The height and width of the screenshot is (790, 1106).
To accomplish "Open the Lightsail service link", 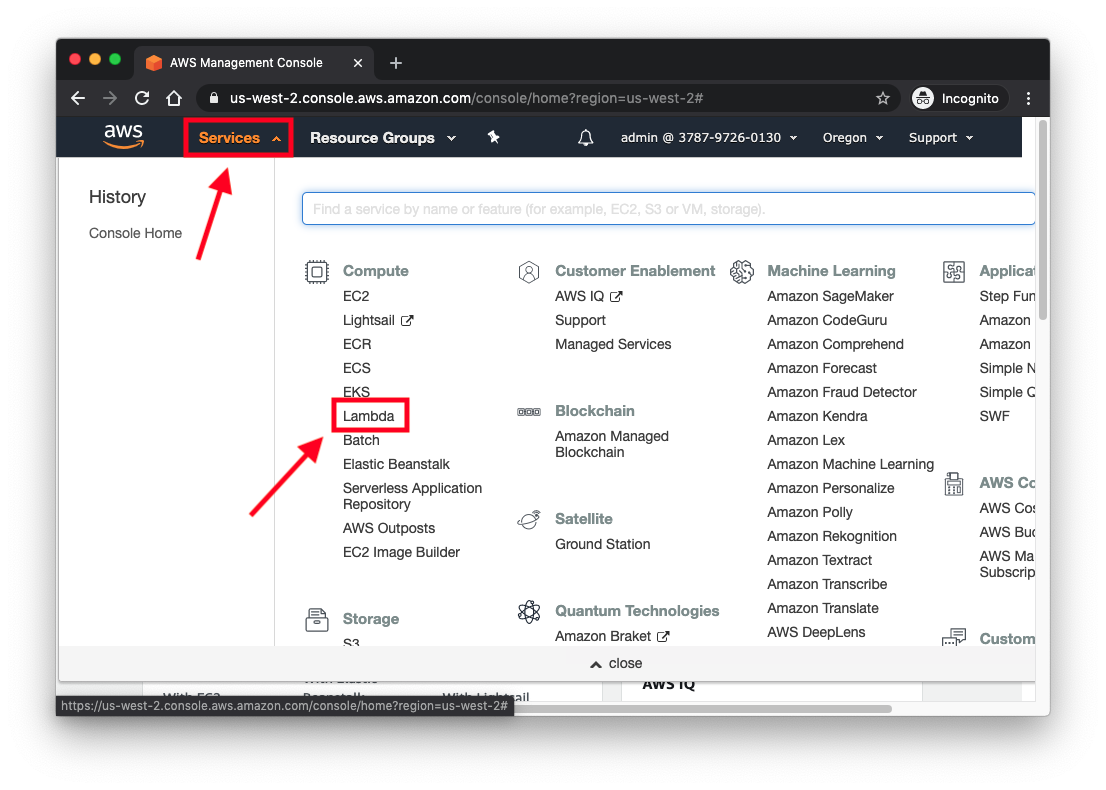I will (378, 320).
